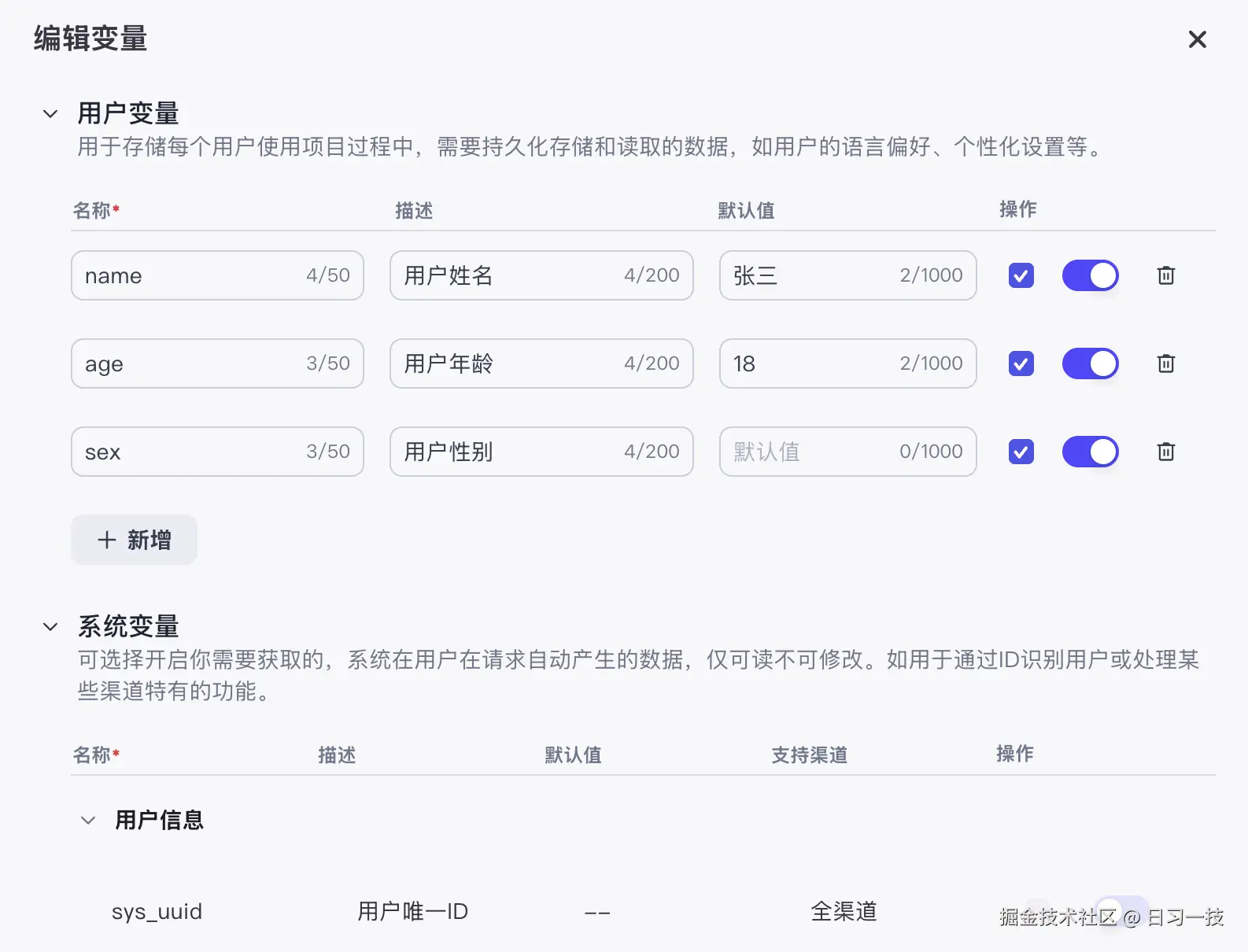Delete the sex variable row
The height and width of the screenshot is (952, 1248).
pos(1166,452)
